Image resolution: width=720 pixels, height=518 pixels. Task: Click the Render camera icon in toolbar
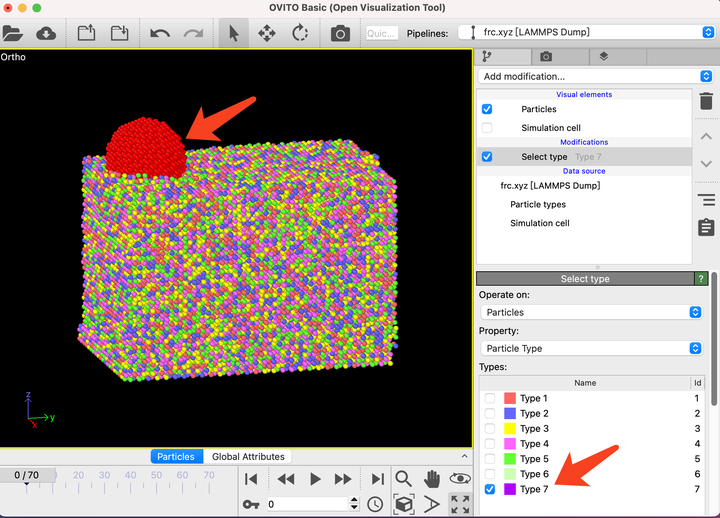[x=340, y=33]
